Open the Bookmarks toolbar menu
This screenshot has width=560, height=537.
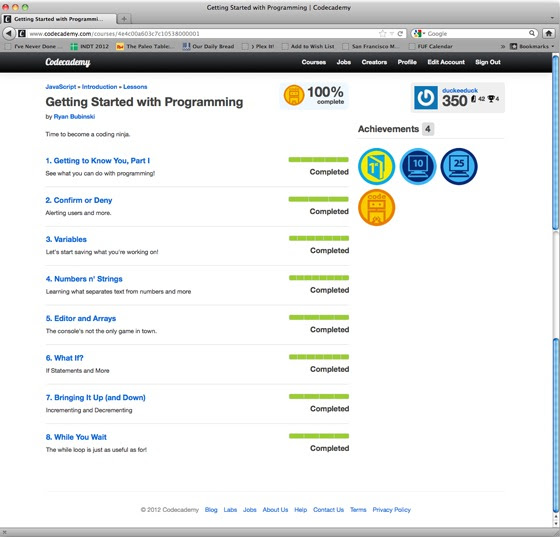[x=532, y=46]
